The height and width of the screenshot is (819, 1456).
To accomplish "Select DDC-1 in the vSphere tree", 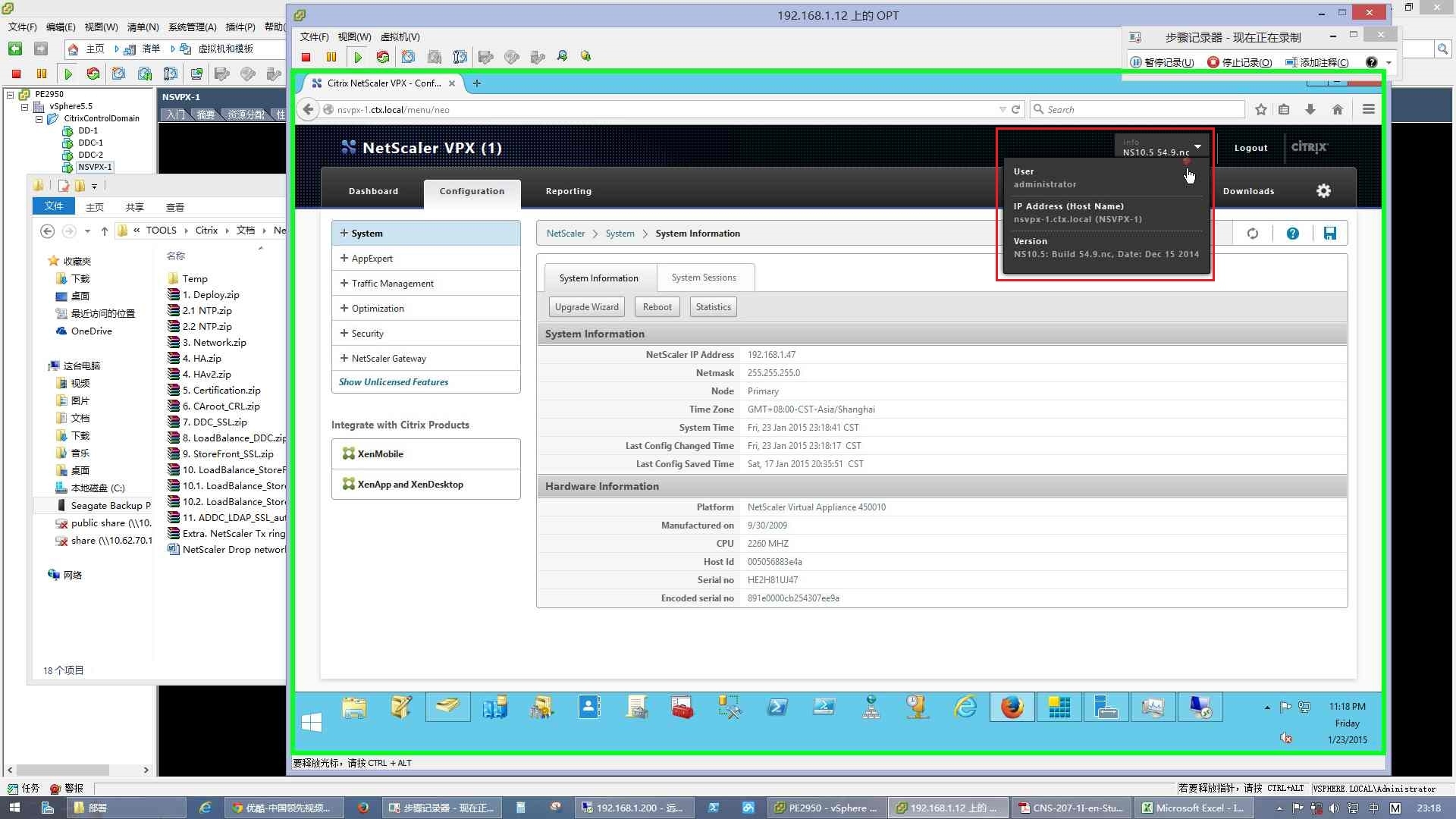I will pos(90,143).
